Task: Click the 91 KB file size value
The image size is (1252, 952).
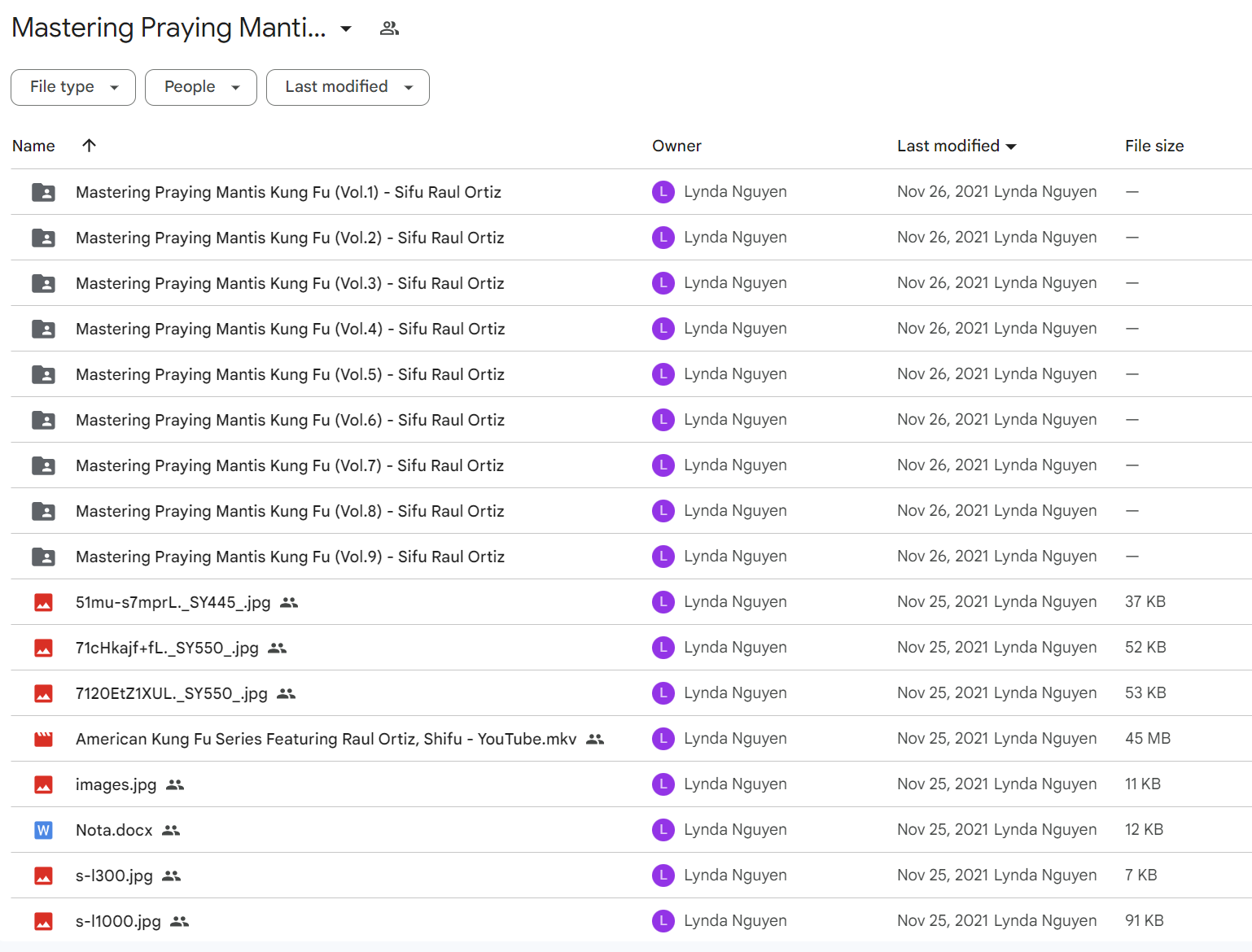Action: click(x=1145, y=921)
